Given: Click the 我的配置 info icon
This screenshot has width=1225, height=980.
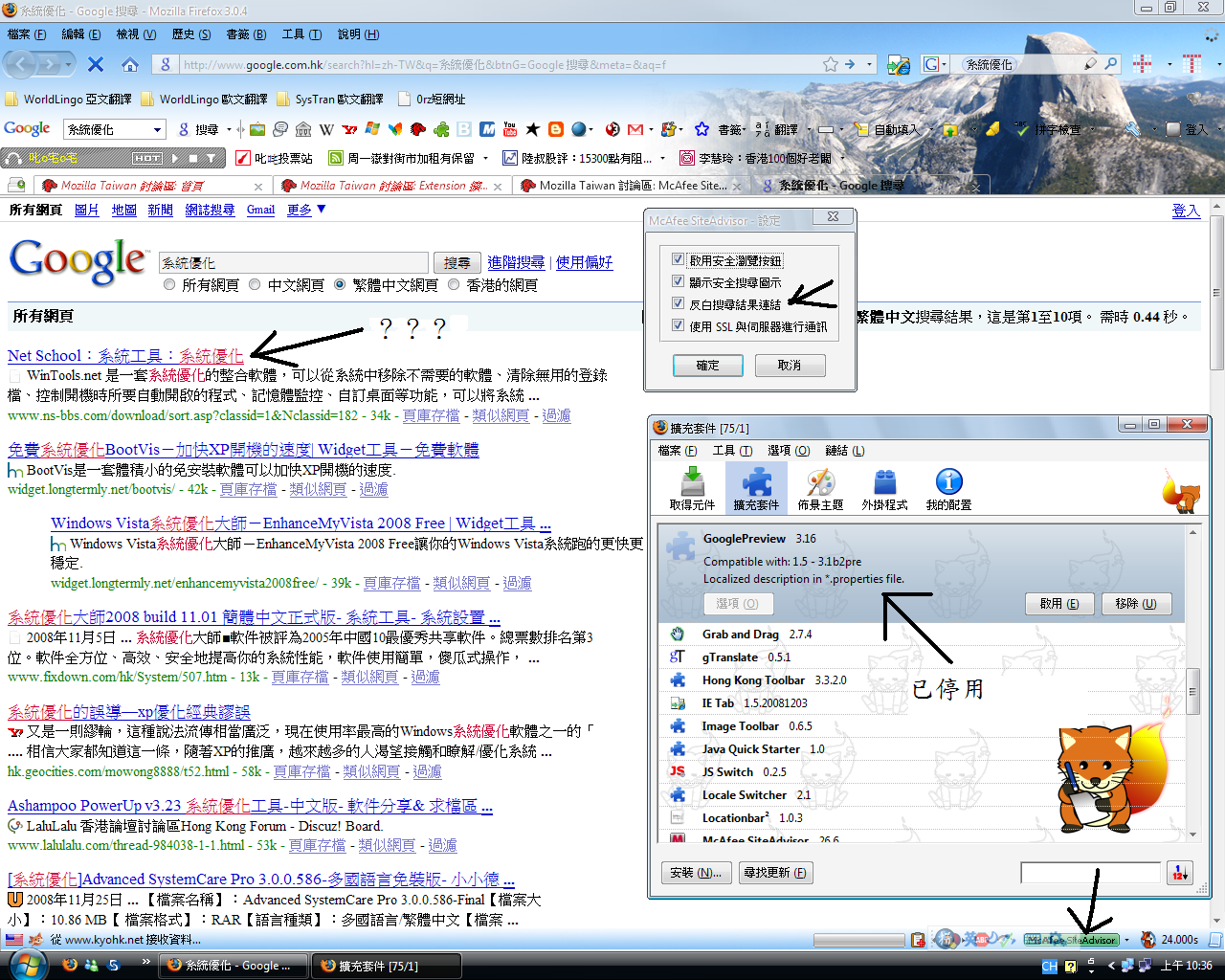Looking at the screenshot, I should coord(948,489).
